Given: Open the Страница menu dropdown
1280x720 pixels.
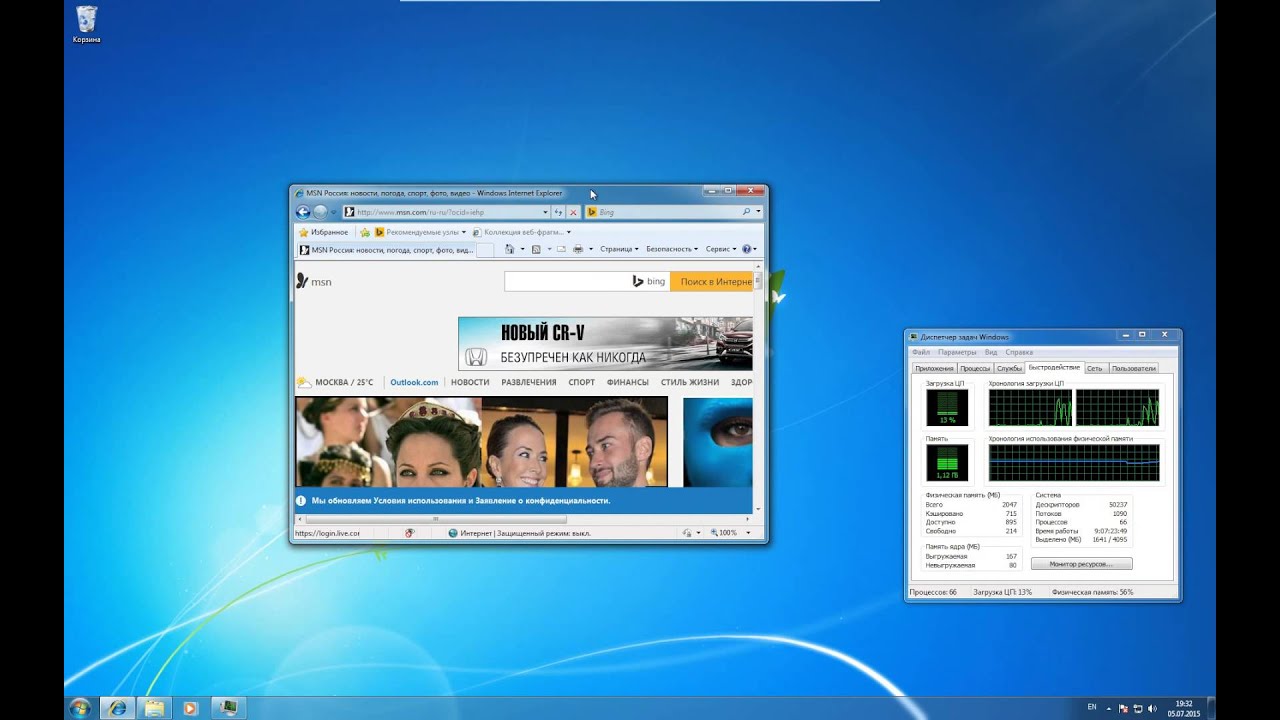Looking at the screenshot, I should (x=619, y=249).
